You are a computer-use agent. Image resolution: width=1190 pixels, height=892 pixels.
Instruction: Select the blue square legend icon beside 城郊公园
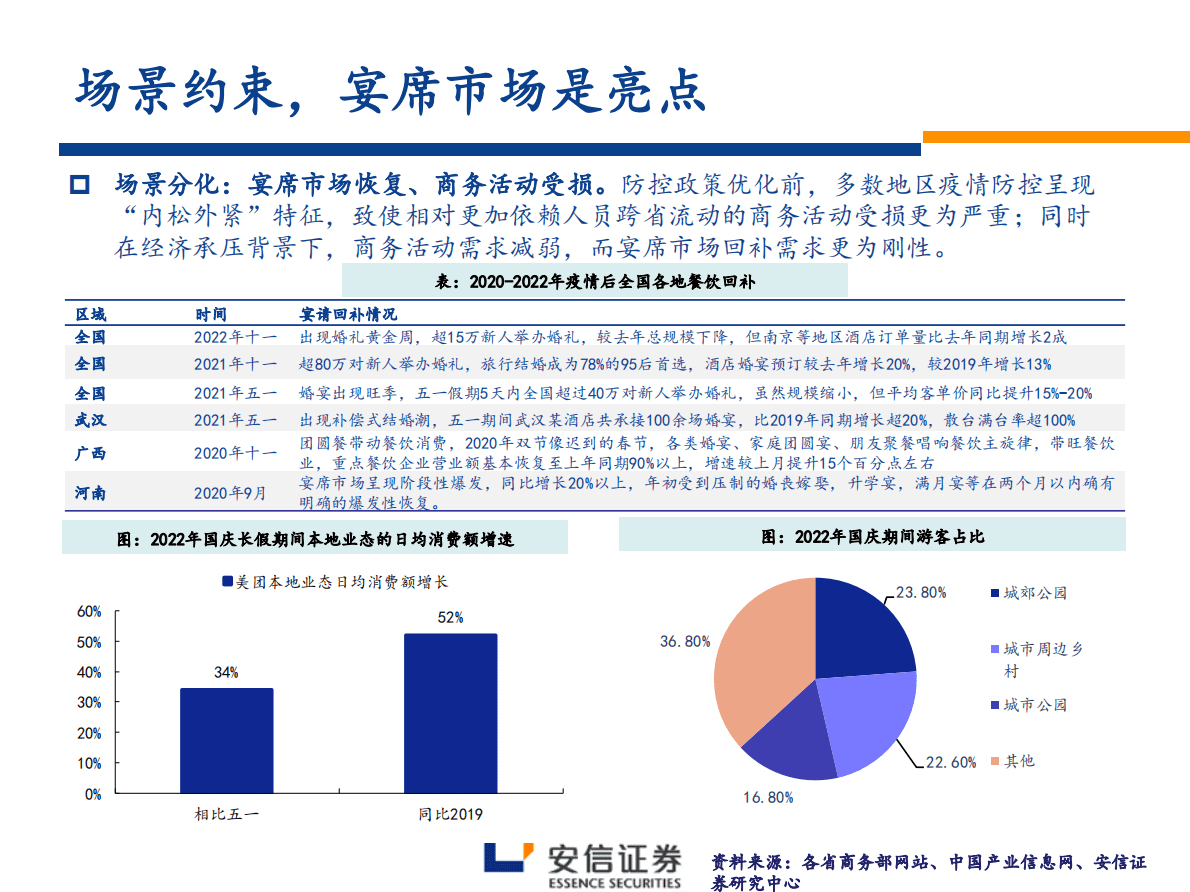click(996, 591)
